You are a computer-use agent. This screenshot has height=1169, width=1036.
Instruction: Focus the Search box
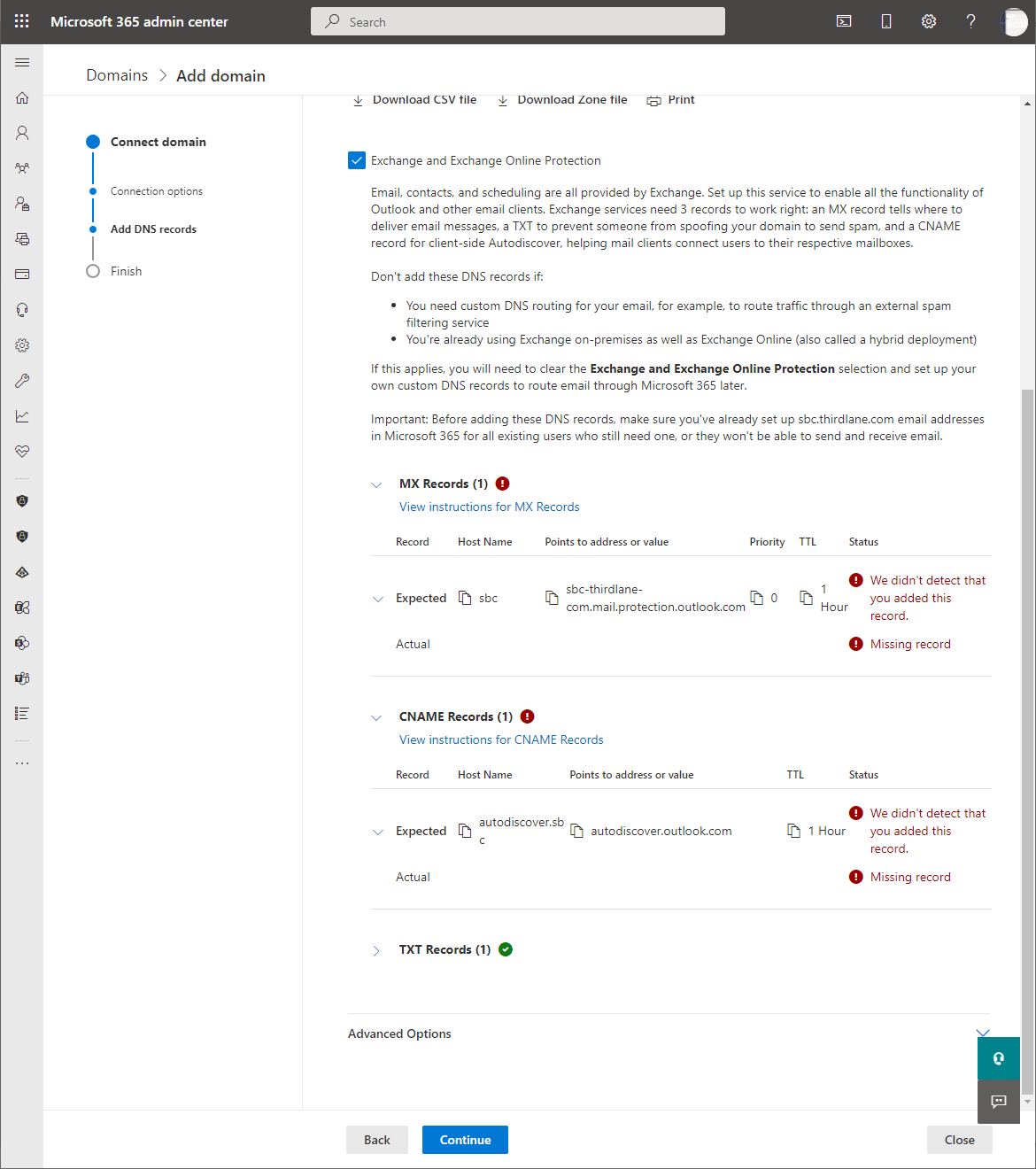pos(518,21)
